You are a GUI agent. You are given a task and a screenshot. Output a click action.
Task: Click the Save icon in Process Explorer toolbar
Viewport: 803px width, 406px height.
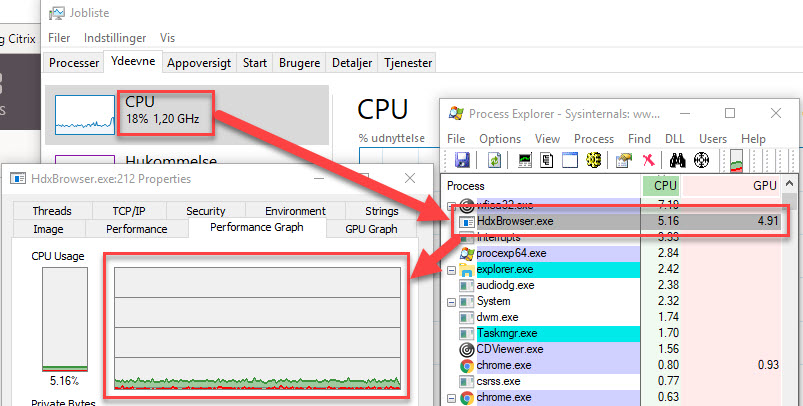(x=462, y=160)
